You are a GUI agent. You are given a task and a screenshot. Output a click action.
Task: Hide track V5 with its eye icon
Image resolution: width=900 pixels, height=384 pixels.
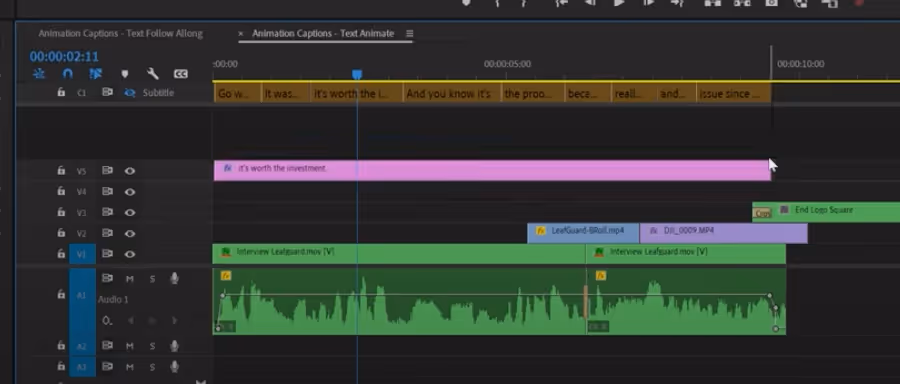click(x=130, y=170)
